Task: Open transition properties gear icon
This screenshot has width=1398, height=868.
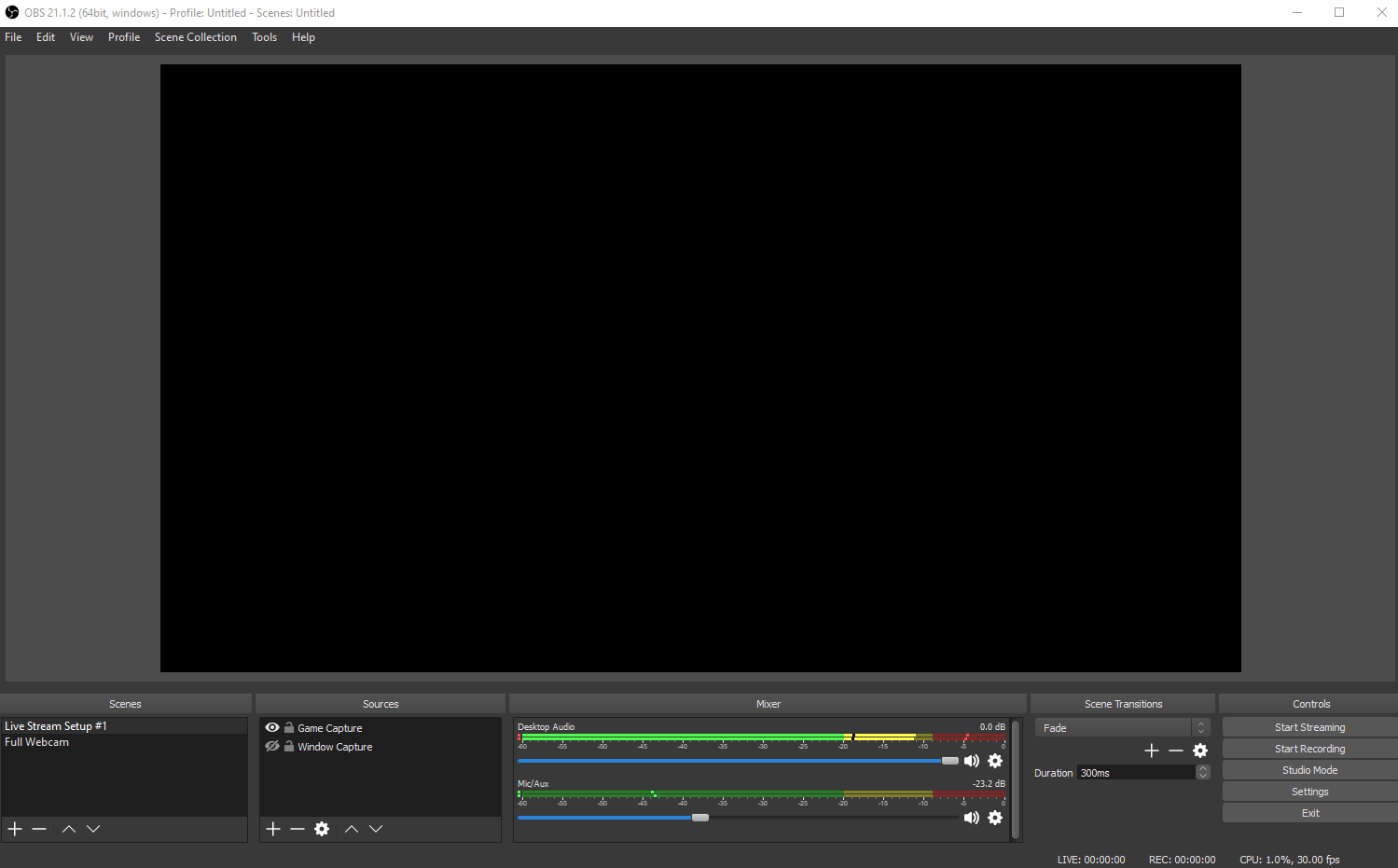Action: pyautogui.click(x=1200, y=751)
